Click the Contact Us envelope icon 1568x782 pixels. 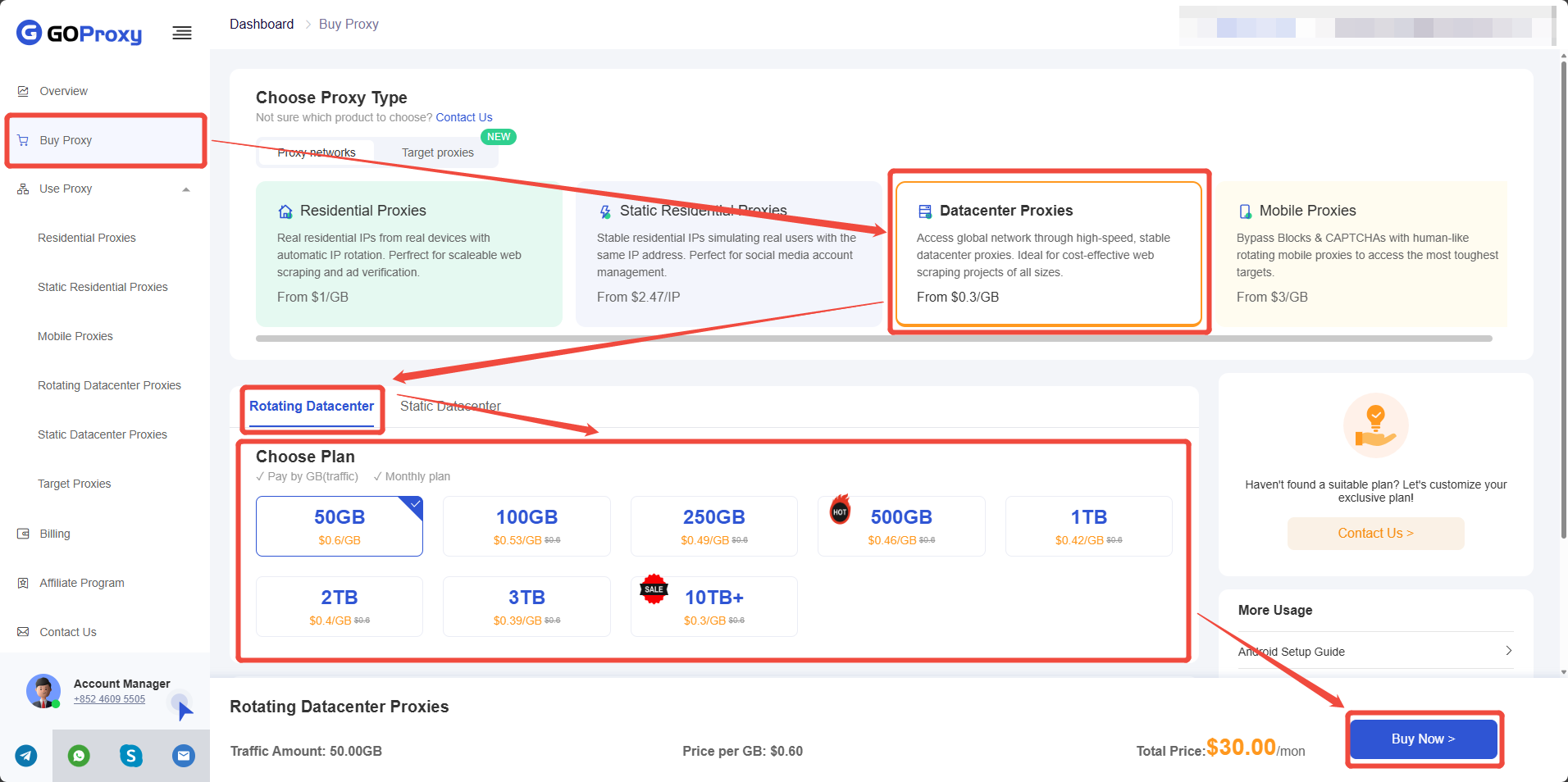pyautogui.click(x=23, y=632)
